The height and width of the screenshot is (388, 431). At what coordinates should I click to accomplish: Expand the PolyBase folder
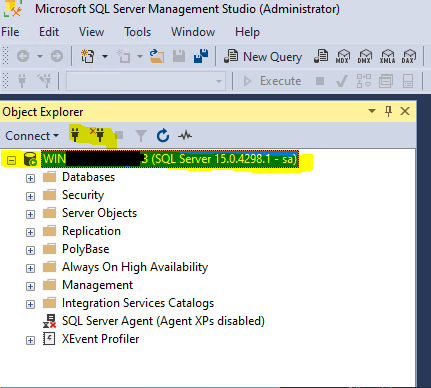(30, 250)
